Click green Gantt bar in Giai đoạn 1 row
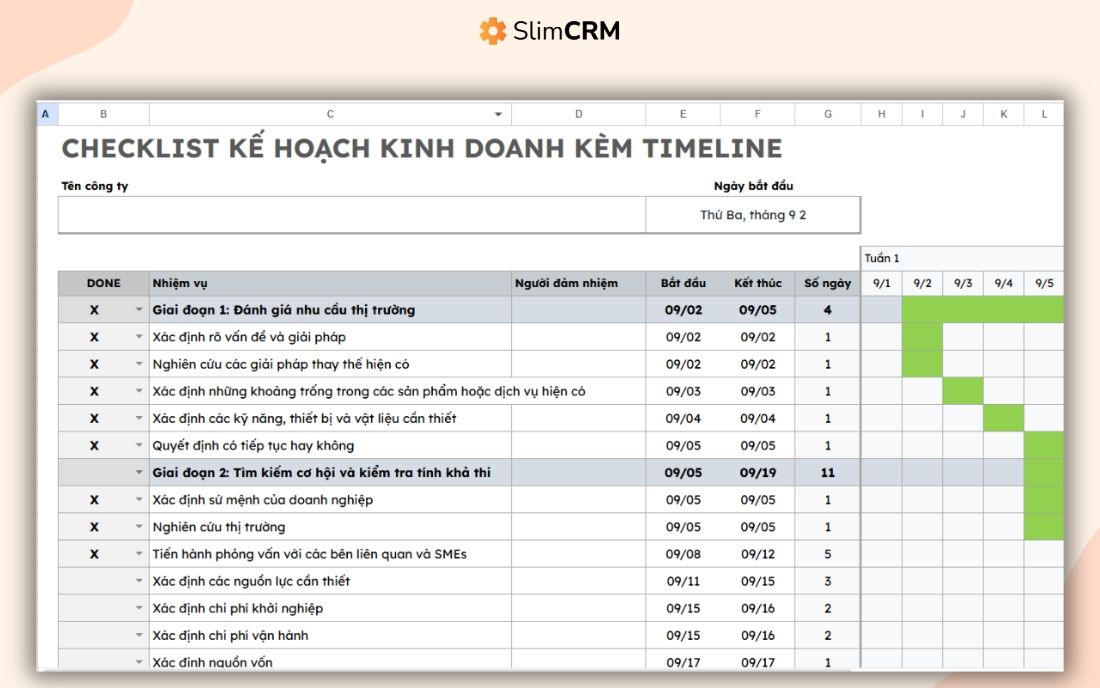 [x=983, y=310]
